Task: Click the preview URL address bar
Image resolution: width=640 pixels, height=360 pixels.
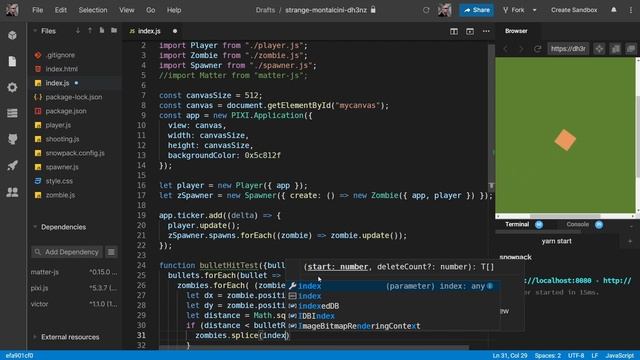Action: coord(568,49)
